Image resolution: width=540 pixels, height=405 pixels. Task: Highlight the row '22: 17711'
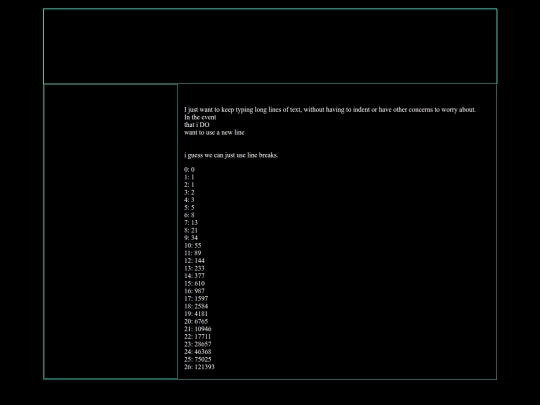click(x=197, y=336)
